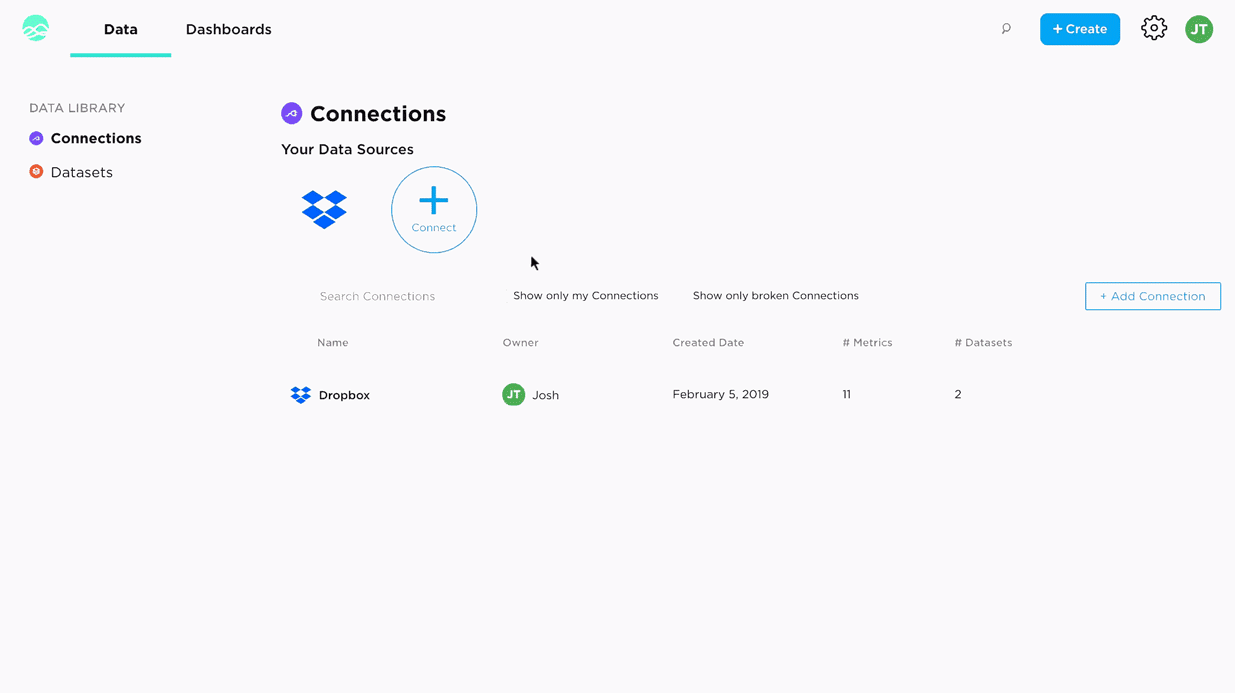Switch to the Data tab
This screenshot has width=1235, height=693.
tap(121, 30)
